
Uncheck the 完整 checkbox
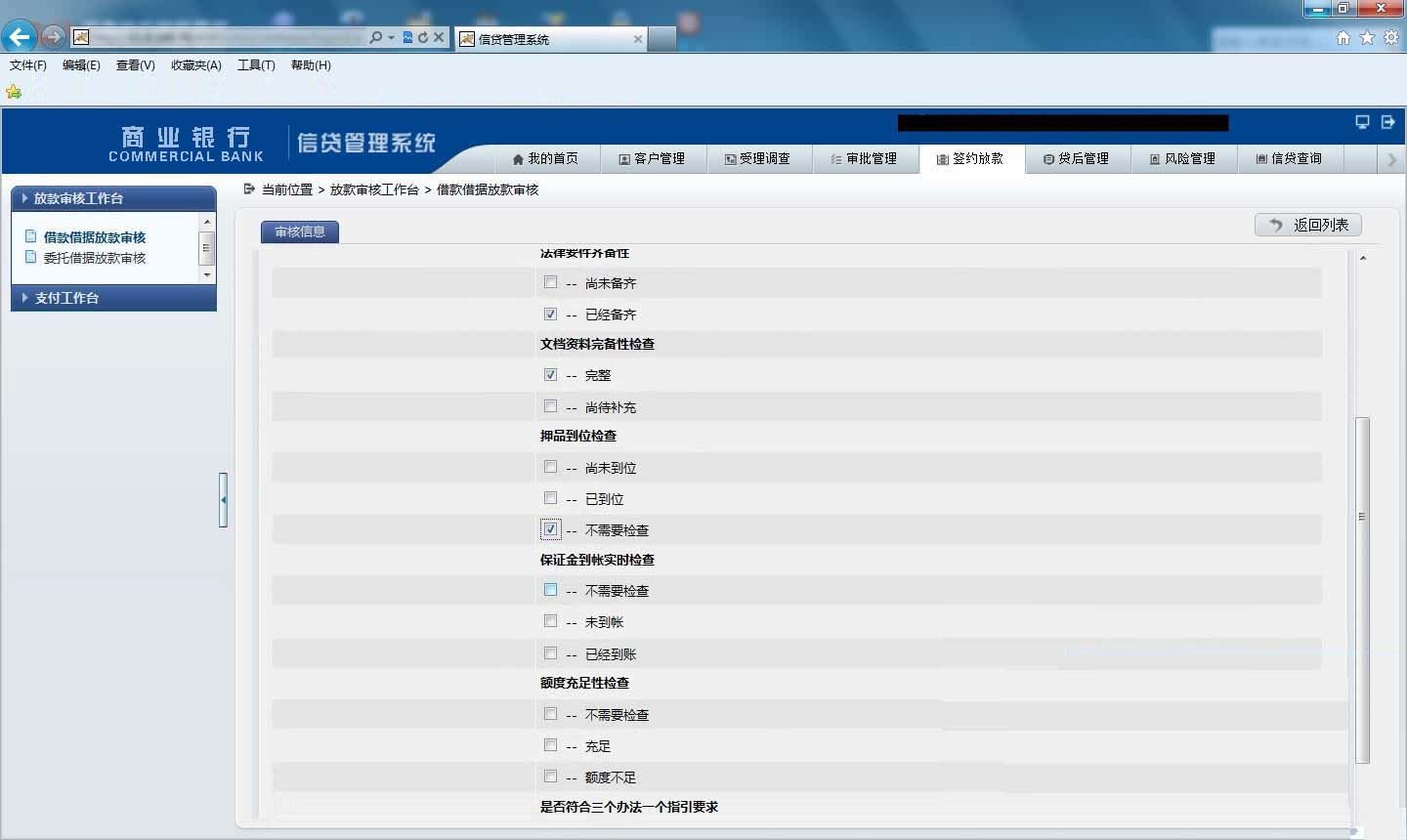coord(551,374)
